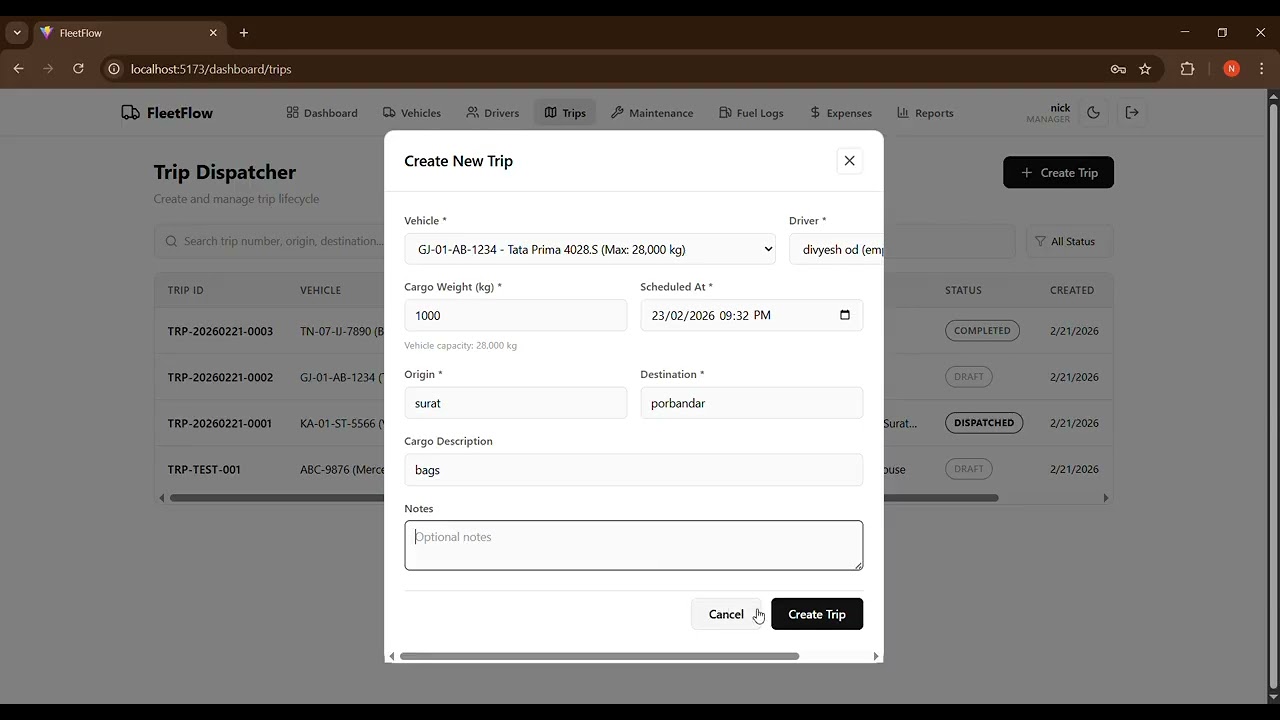
Task: Open the Driver dropdown
Action: click(x=836, y=249)
